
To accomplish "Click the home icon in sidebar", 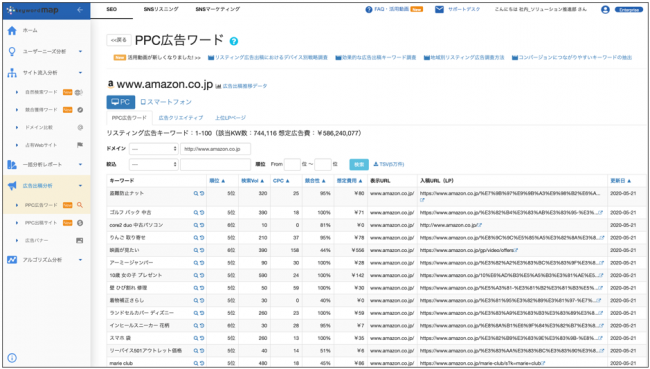I will pyautogui.click(x=12, y=30).
